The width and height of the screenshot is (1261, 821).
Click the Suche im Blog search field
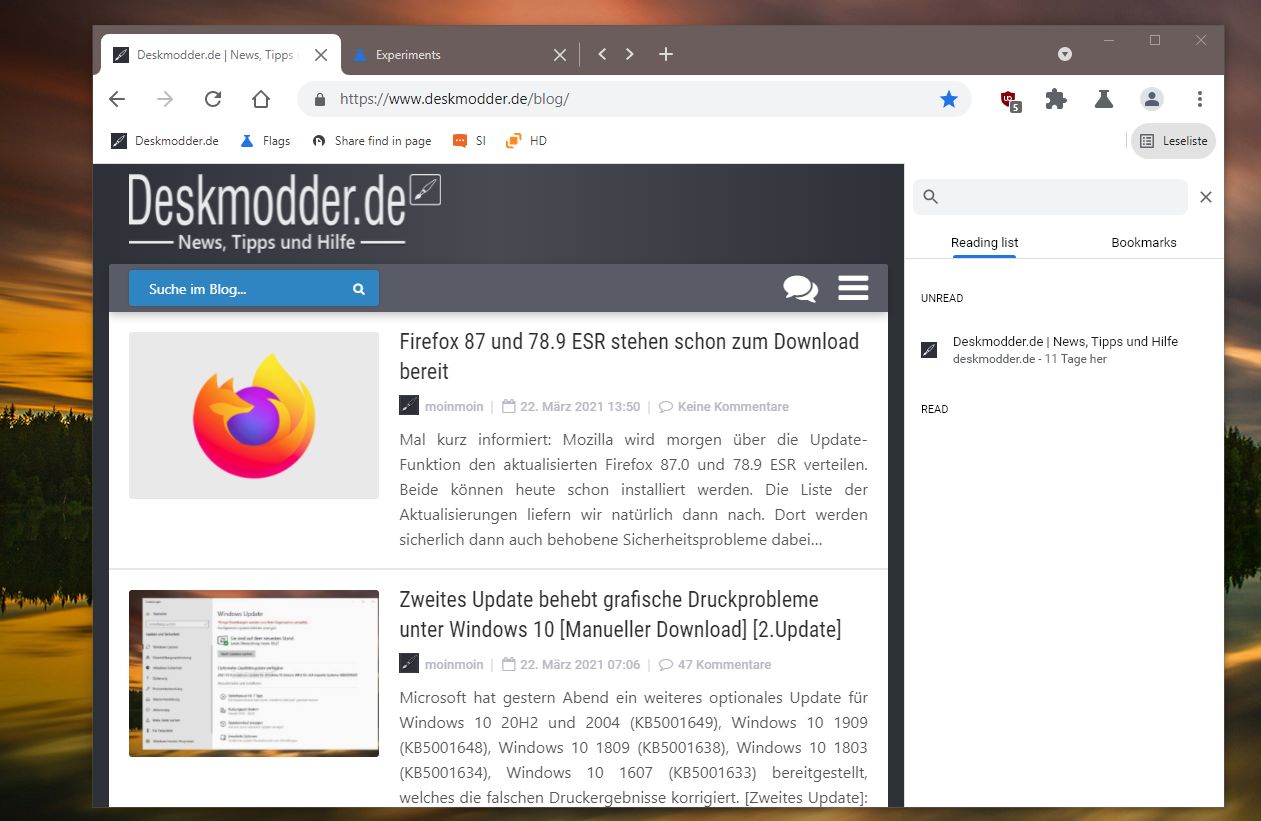254,289
